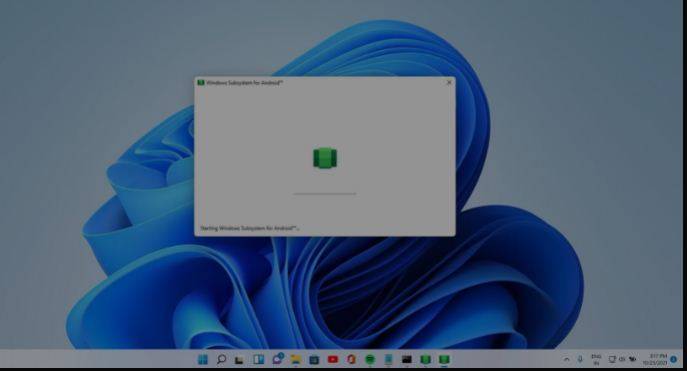Open Task View on the taskbar

[x=239, y=360]
